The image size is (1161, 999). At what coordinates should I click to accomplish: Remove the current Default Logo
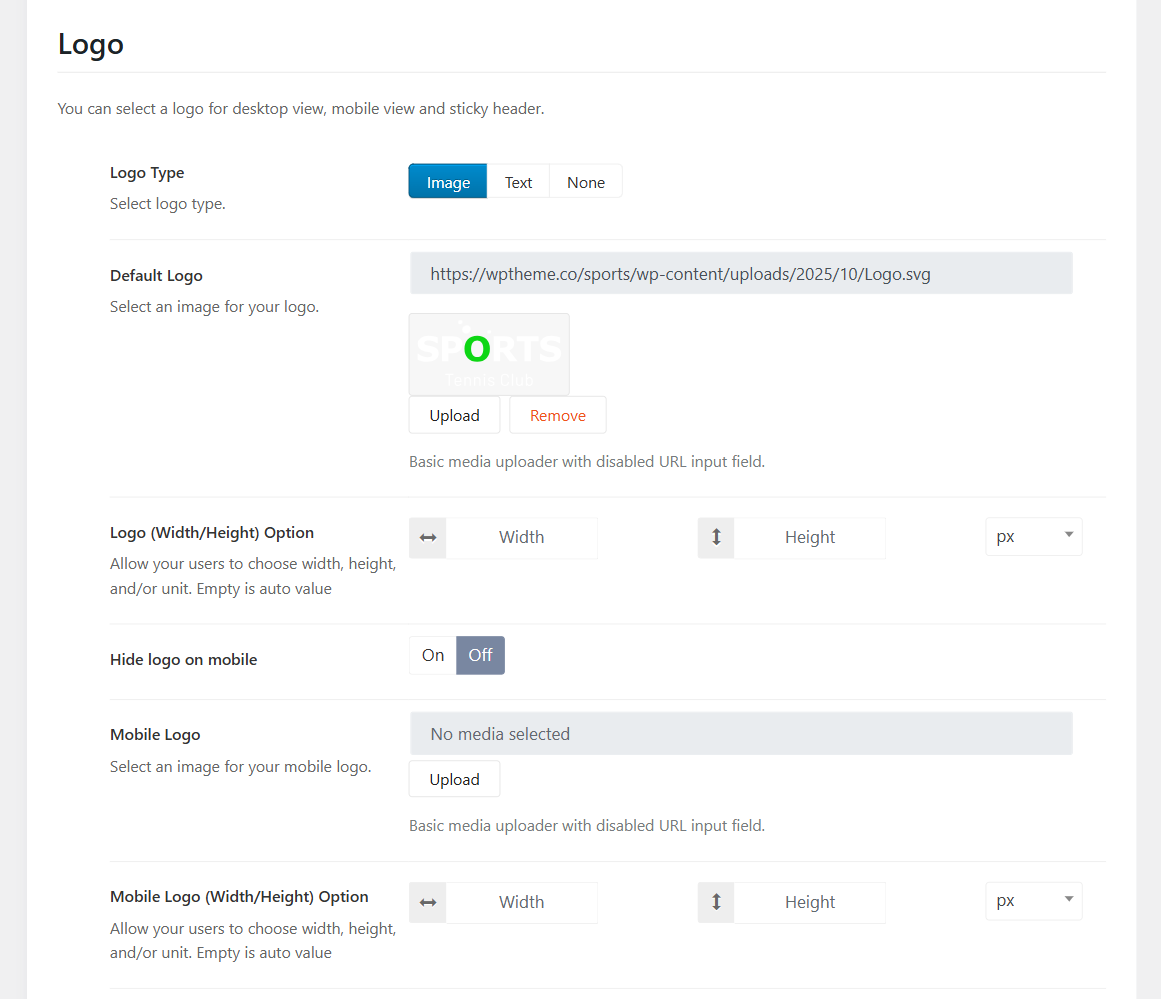click(557, 416)
